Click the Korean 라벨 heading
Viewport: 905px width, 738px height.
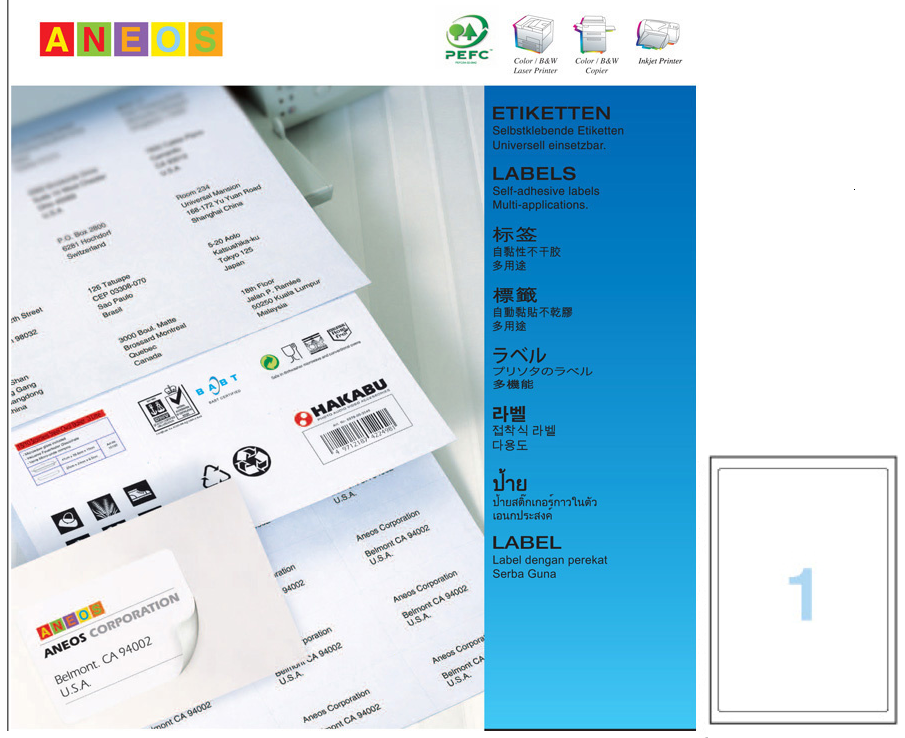click(x=509, y=414)
